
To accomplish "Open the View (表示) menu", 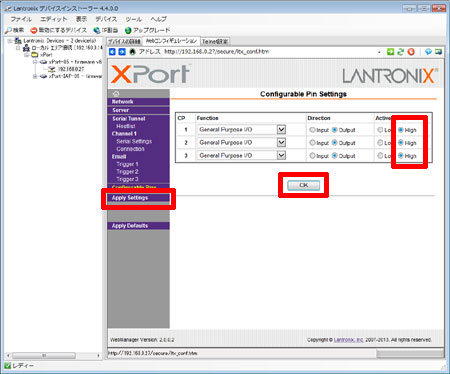I will click(81, 19).
